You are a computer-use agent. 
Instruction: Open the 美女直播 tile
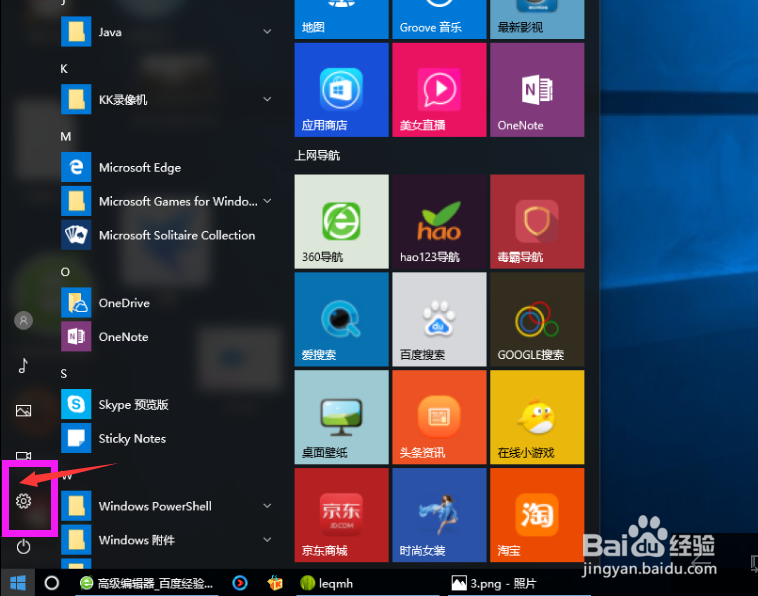(439, 90)
